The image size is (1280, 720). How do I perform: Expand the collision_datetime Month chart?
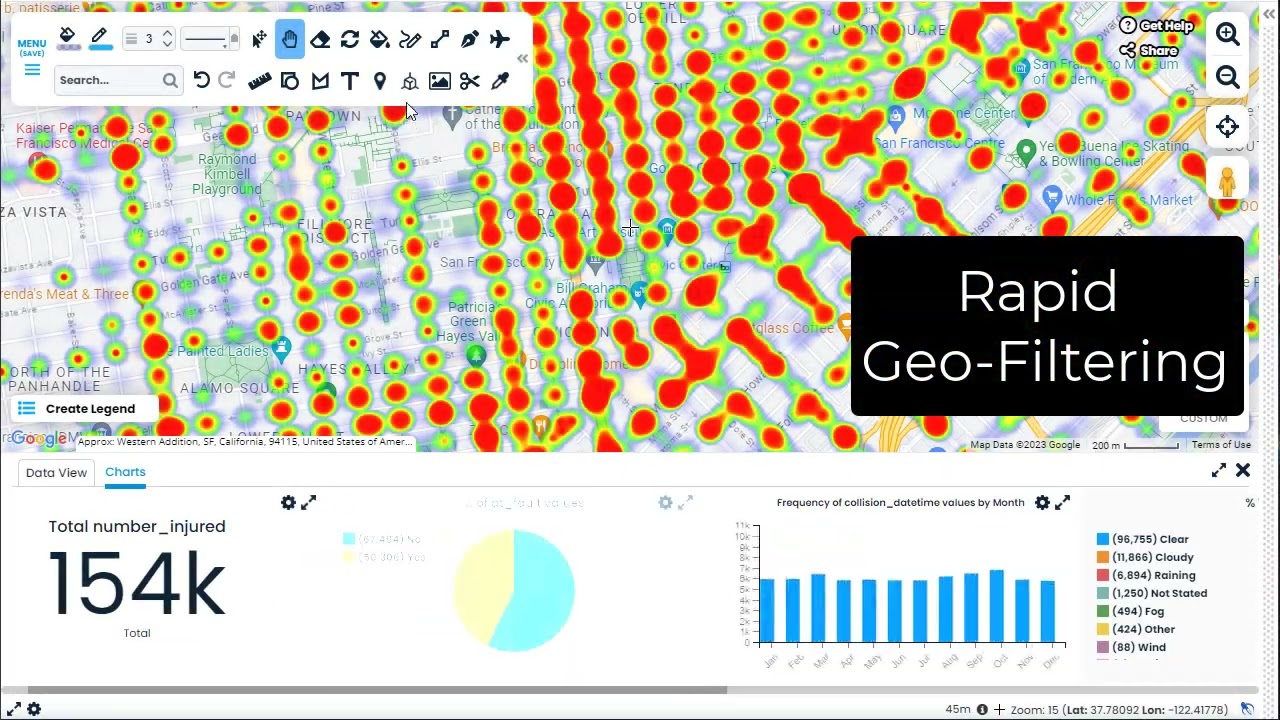click(1063, 503)
